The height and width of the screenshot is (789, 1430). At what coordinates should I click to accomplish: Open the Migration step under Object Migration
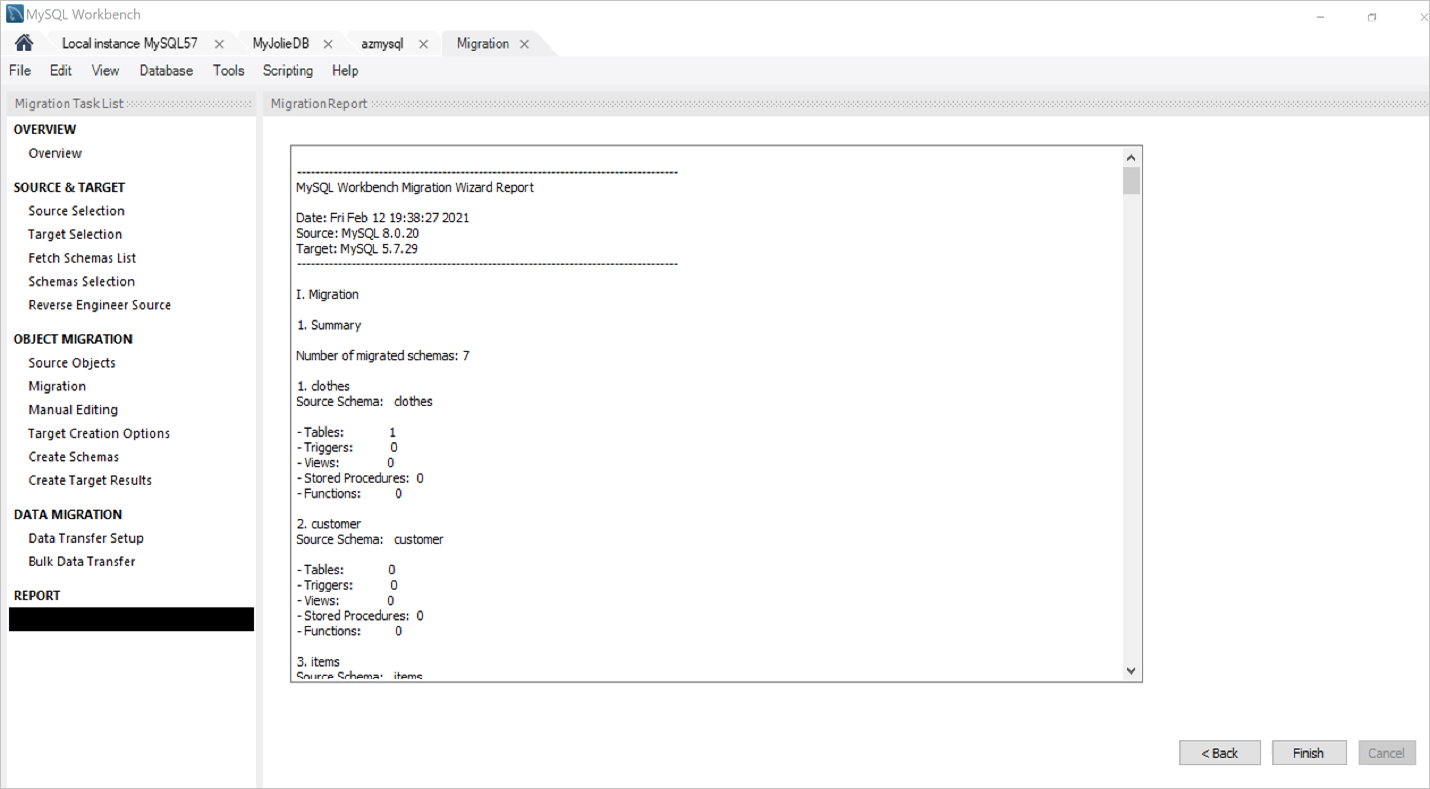point(57,386)
